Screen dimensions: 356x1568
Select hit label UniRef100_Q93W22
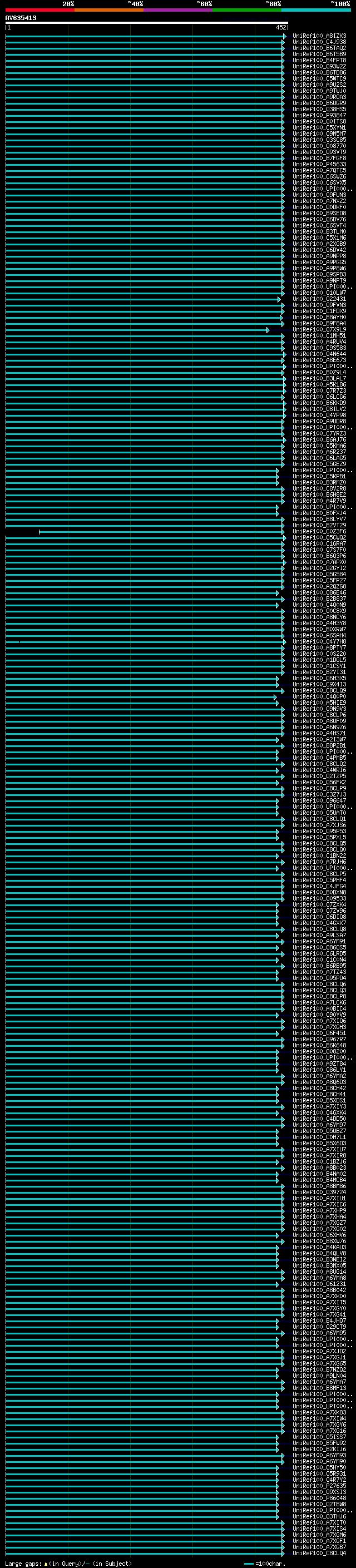pos(319,66)
